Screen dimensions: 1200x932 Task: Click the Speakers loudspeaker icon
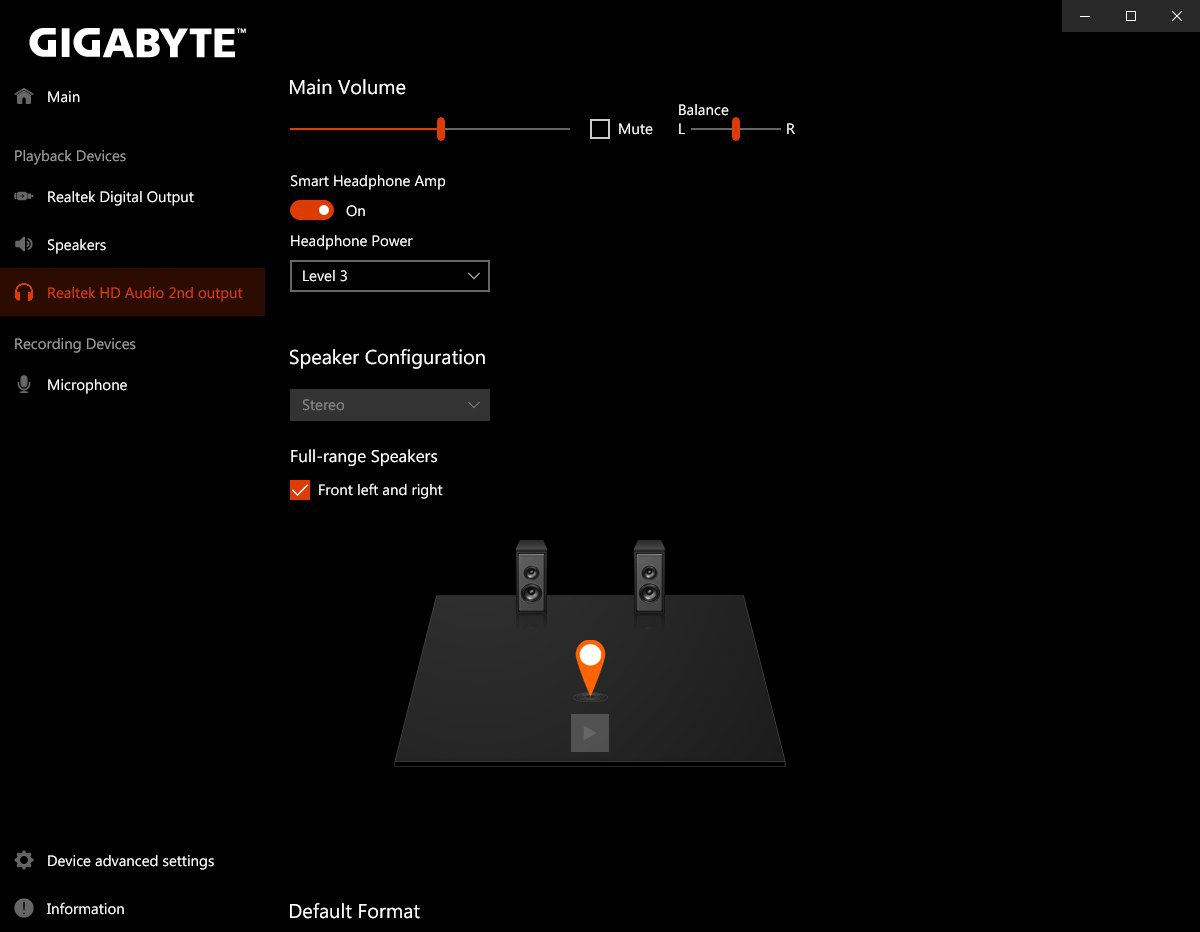(x=24, y=245)
